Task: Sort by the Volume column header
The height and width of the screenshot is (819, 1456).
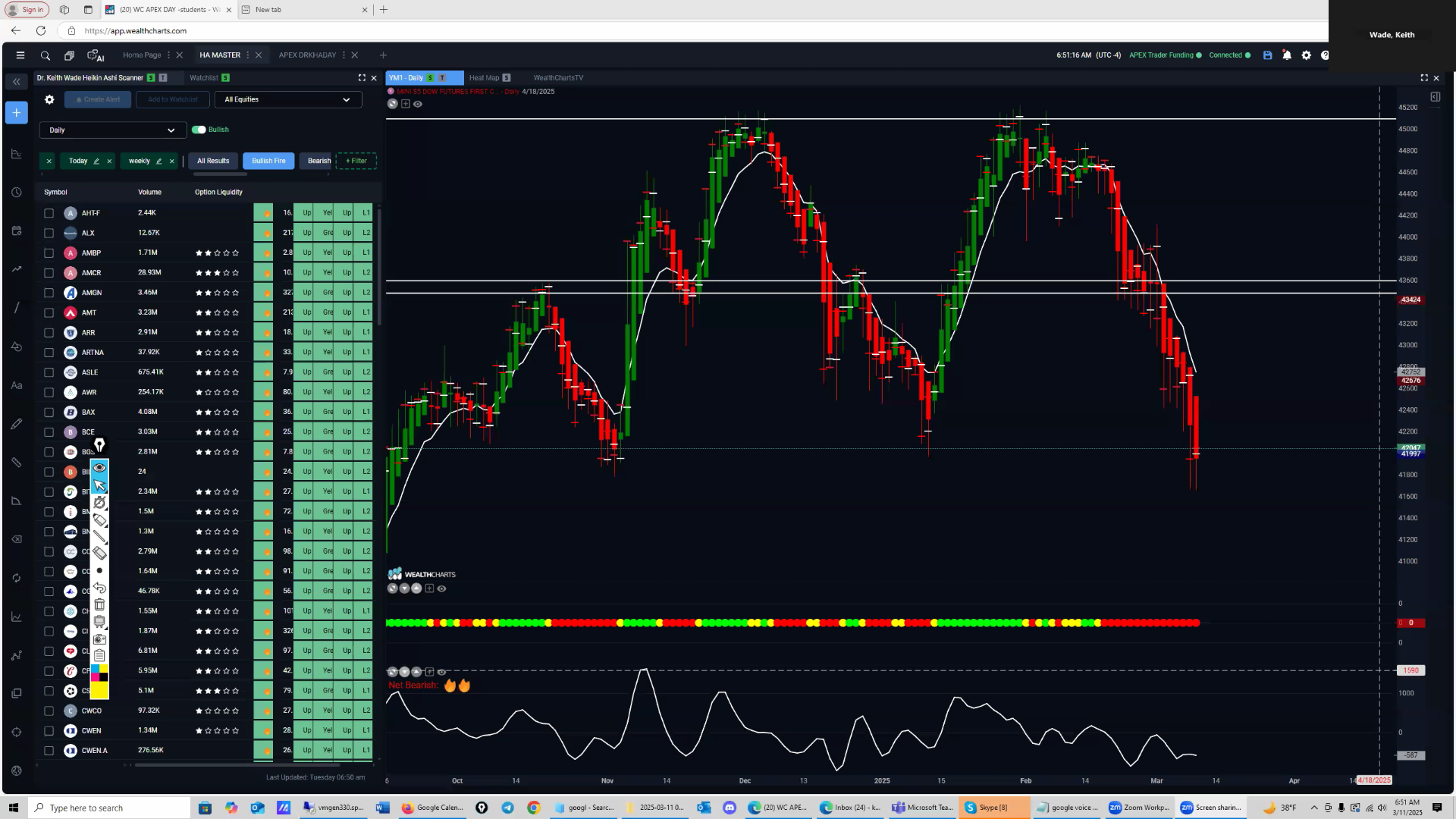Action: 149,193
